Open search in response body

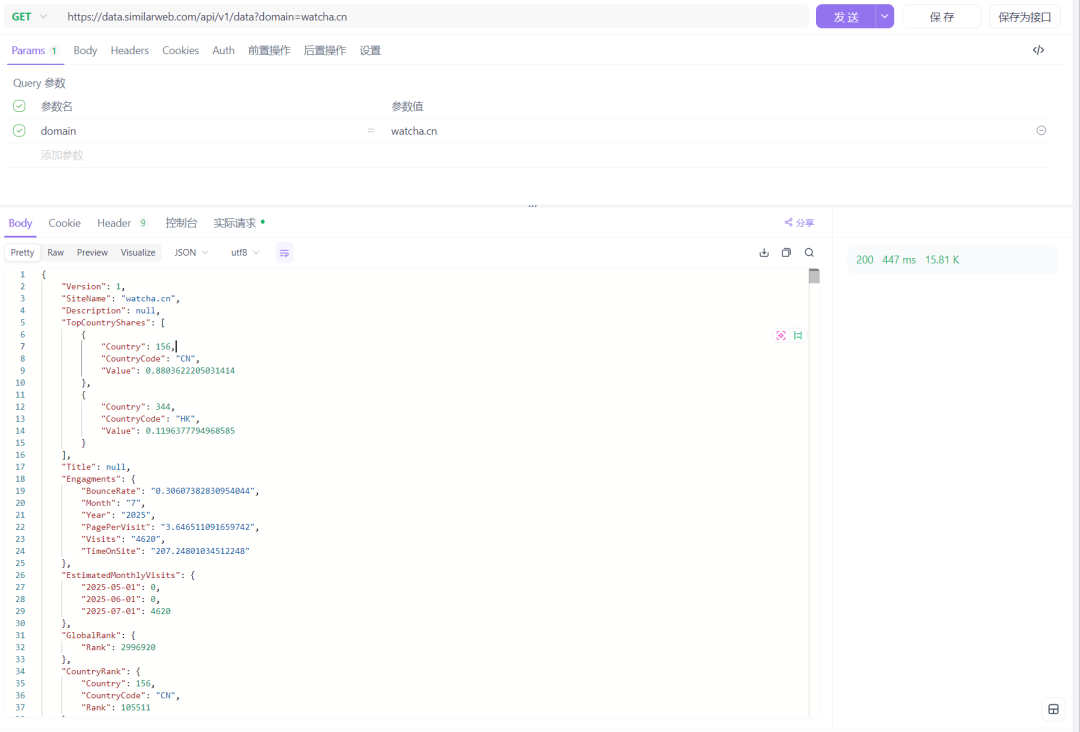point(809,253)
